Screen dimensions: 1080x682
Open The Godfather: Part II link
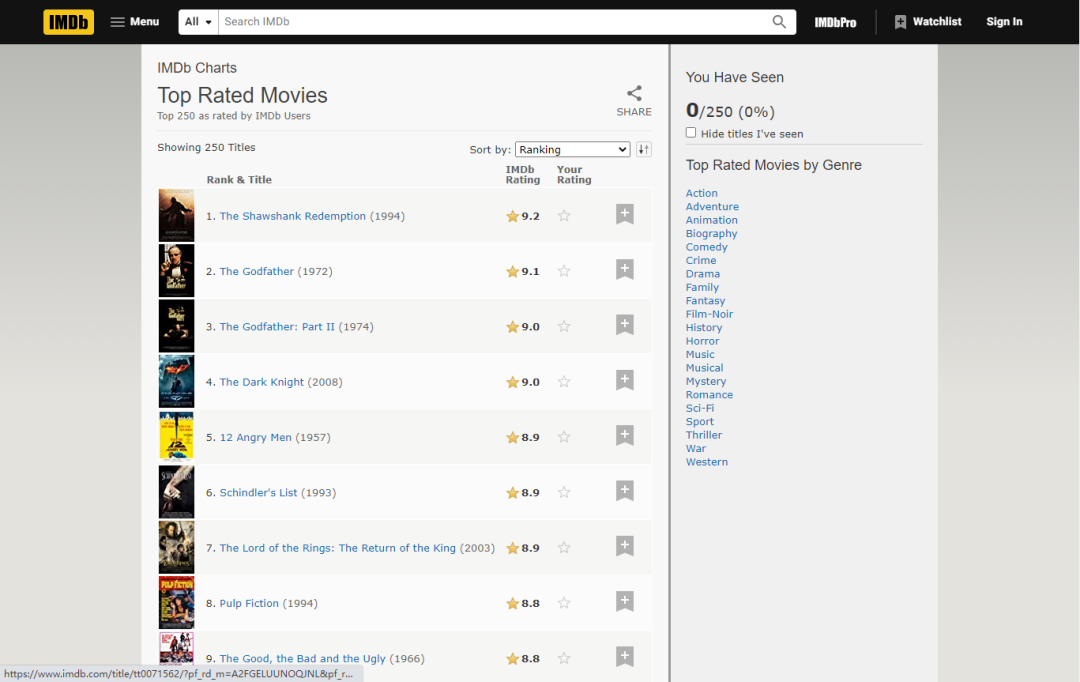(277, 327)
